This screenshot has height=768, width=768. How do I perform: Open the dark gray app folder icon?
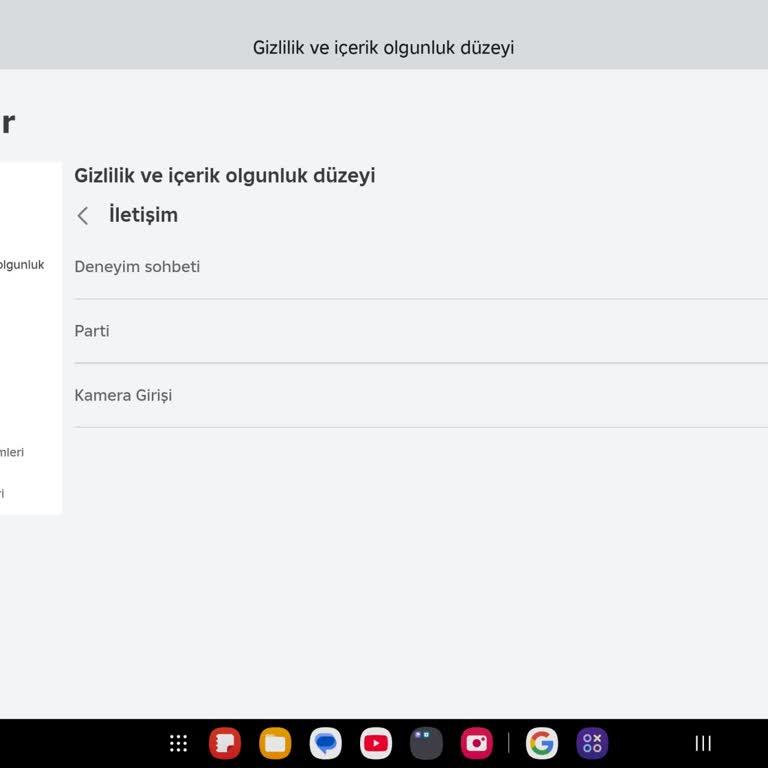[x=427, y=743]
